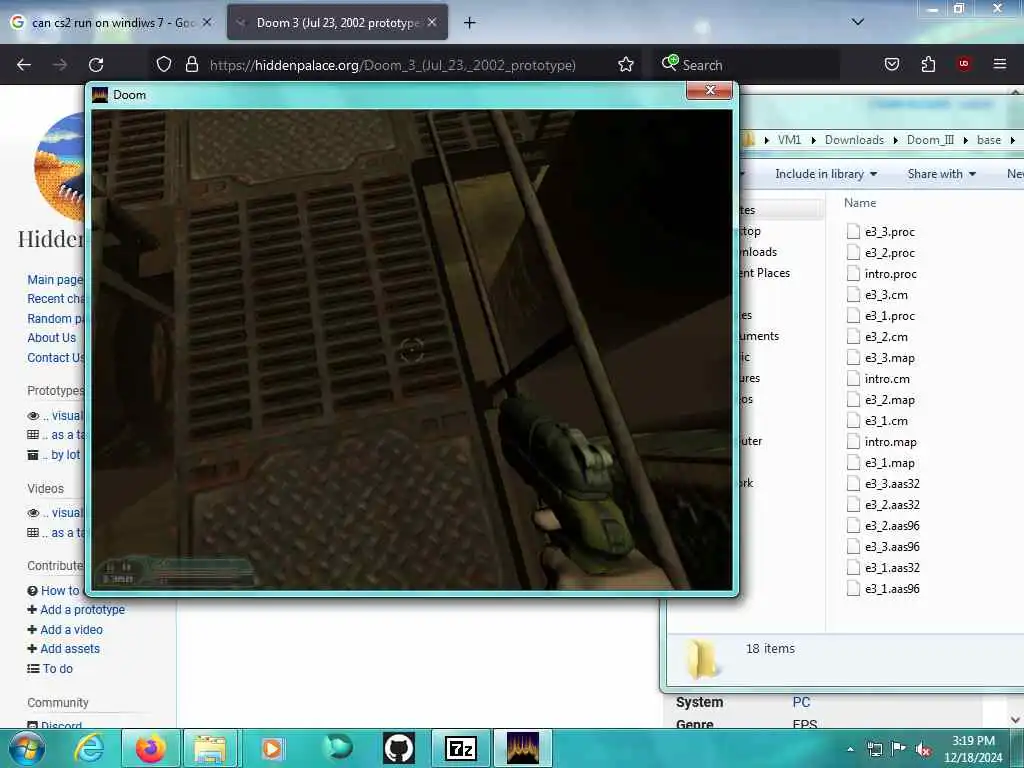Click the padlock site security icon

(191, 65)
